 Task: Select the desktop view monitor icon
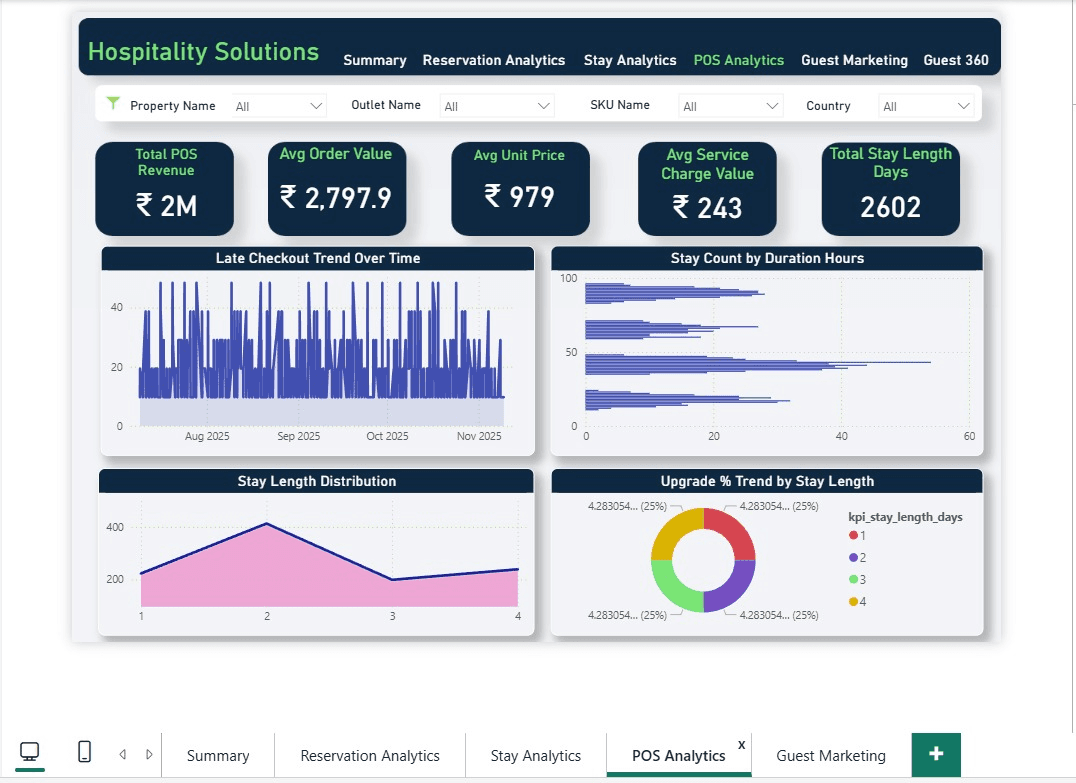(29, 751)
